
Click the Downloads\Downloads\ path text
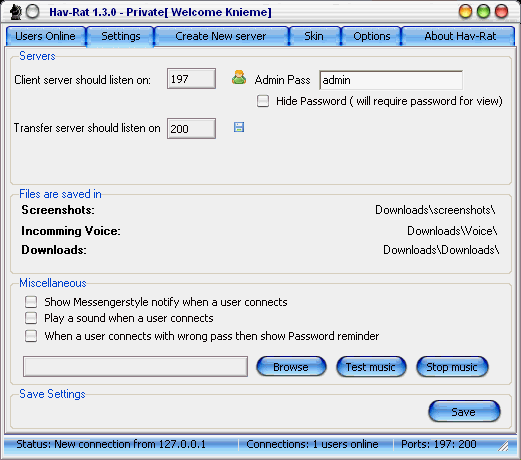tap(441, 250)
